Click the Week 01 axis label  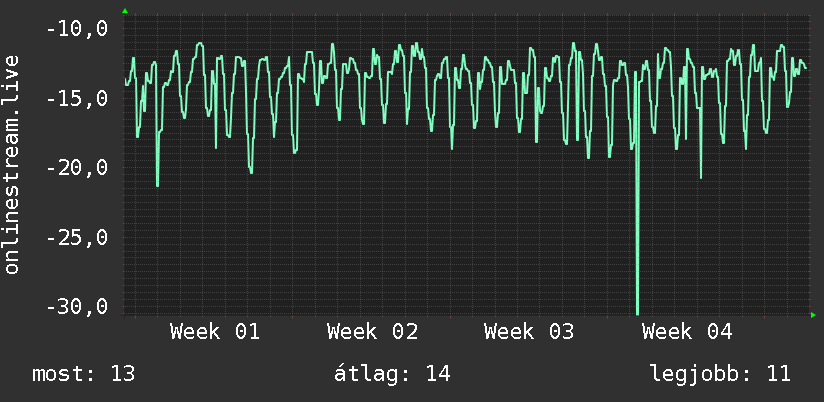[x=215, y=332]
